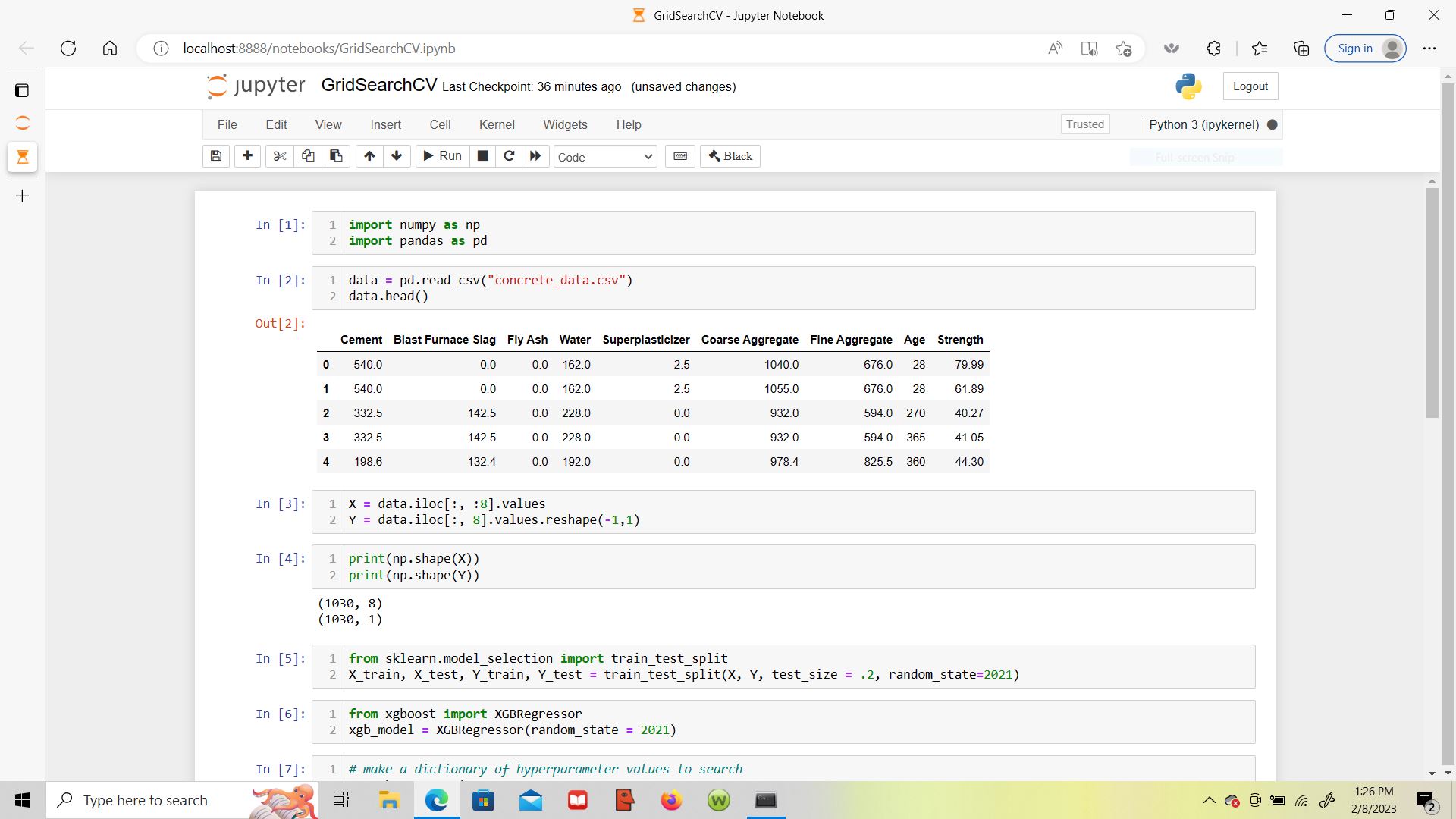Insert cell below with plus icon
Viewport: 1456px width, 819px height.
[x=247, y=156]
